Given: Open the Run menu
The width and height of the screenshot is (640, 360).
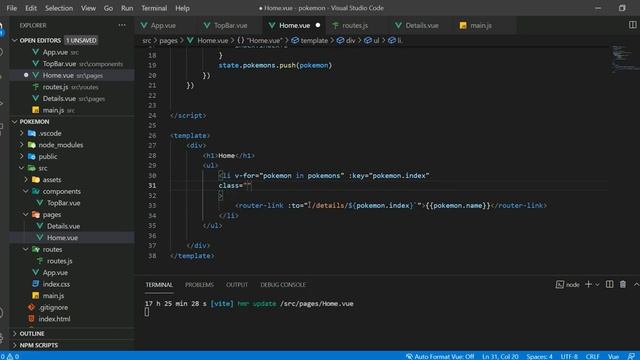Looking at the screenshot, I should pyautogui.click(x=127, y=8).
